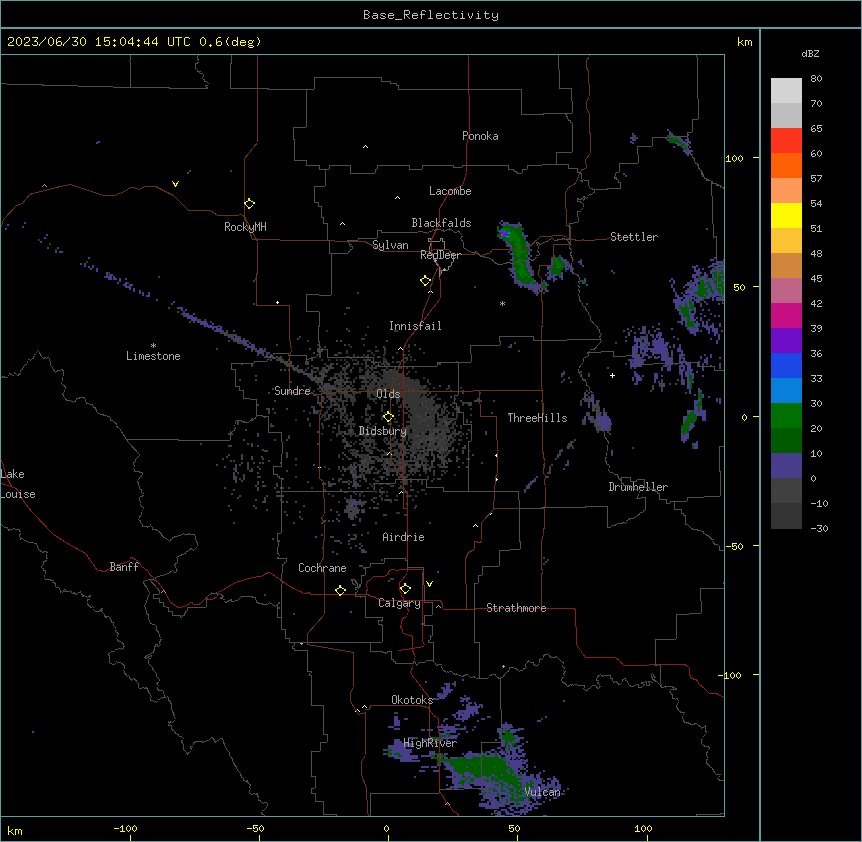
Task: Pick the green 20-30 dBZ legend swatch
Action: [x=786, y=416]
